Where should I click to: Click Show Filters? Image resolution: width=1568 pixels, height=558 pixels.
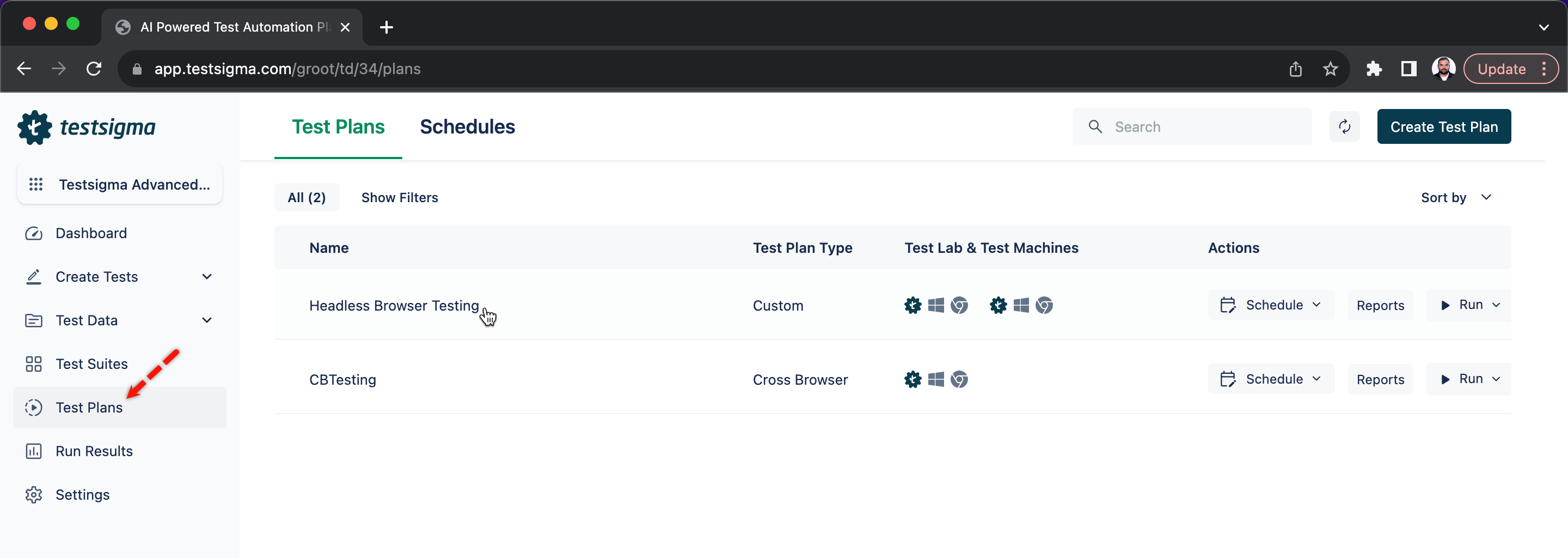(399, 197)
